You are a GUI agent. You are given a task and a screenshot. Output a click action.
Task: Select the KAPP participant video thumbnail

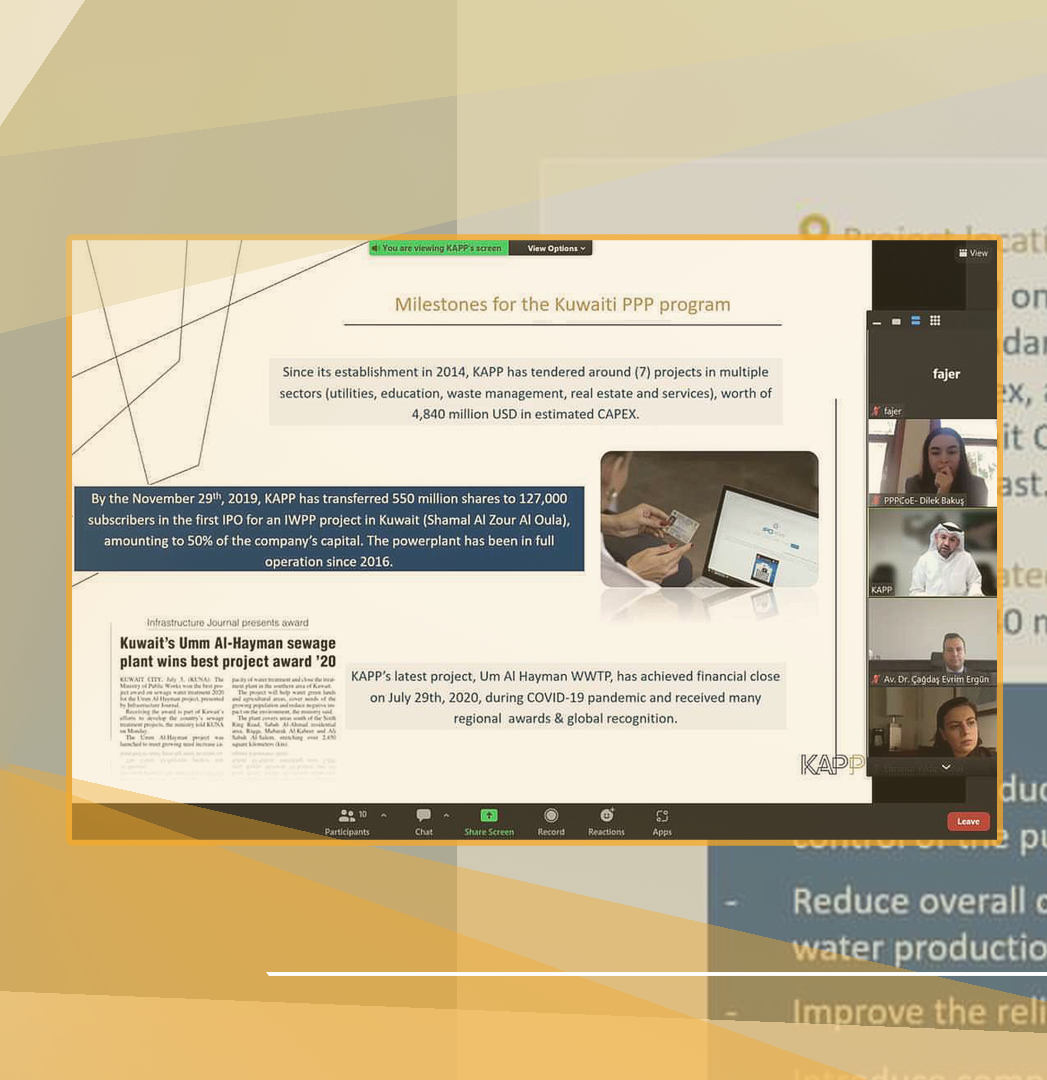[x=932, y=552]
